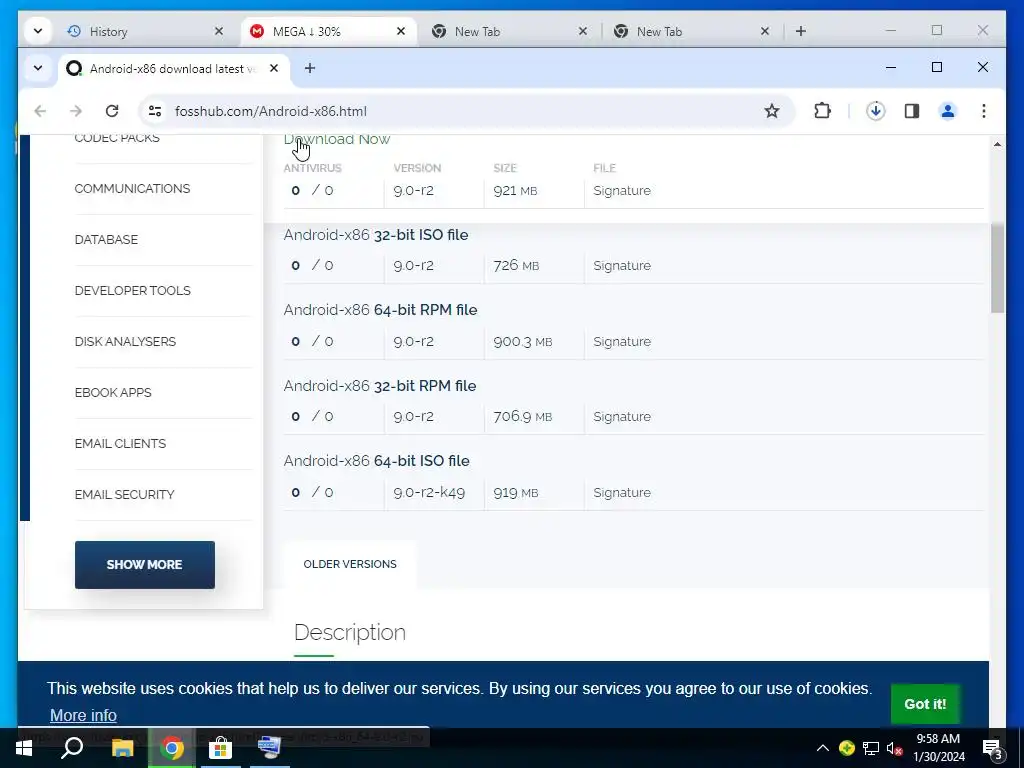The image size is (1024, 768).
Task: Select version text 9.0-r2-k49
Action: 429,492
